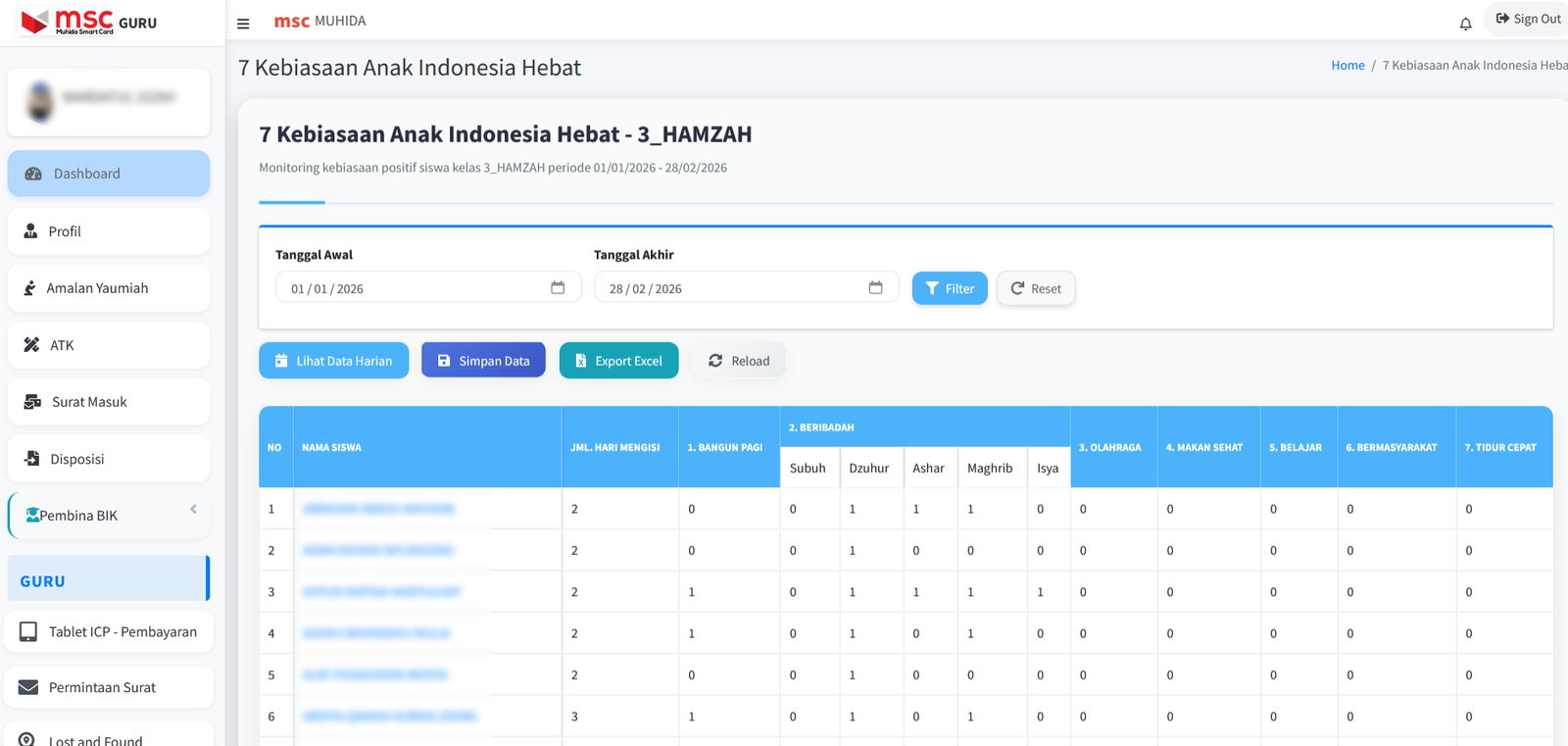Open the student name link in row 1

pos(378,509)
